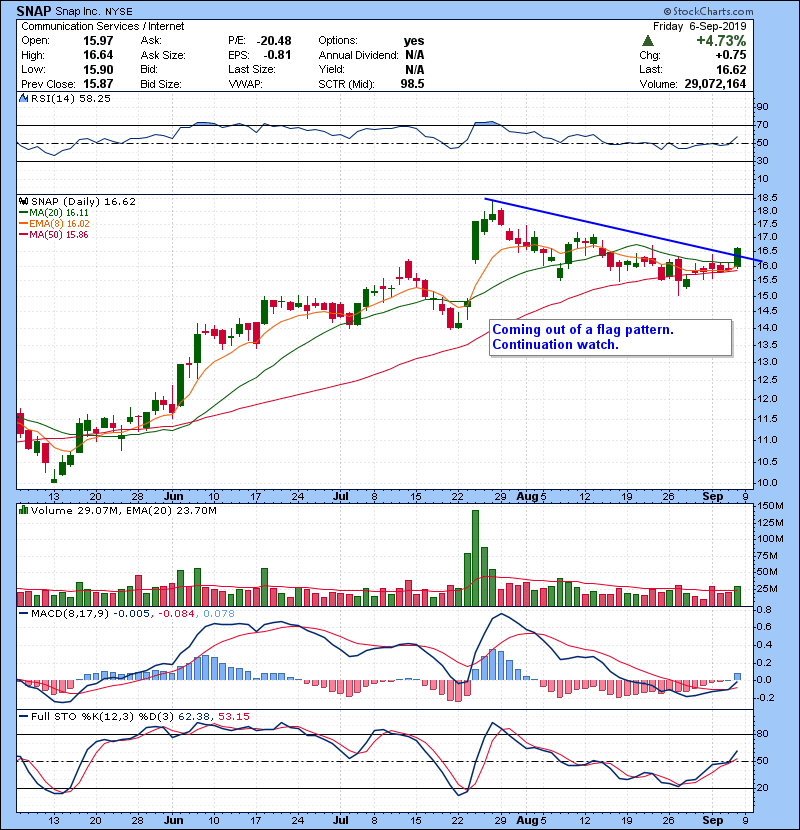
Task: Click the tallest green volume spike bar
Action: click(x=475, y=558)
